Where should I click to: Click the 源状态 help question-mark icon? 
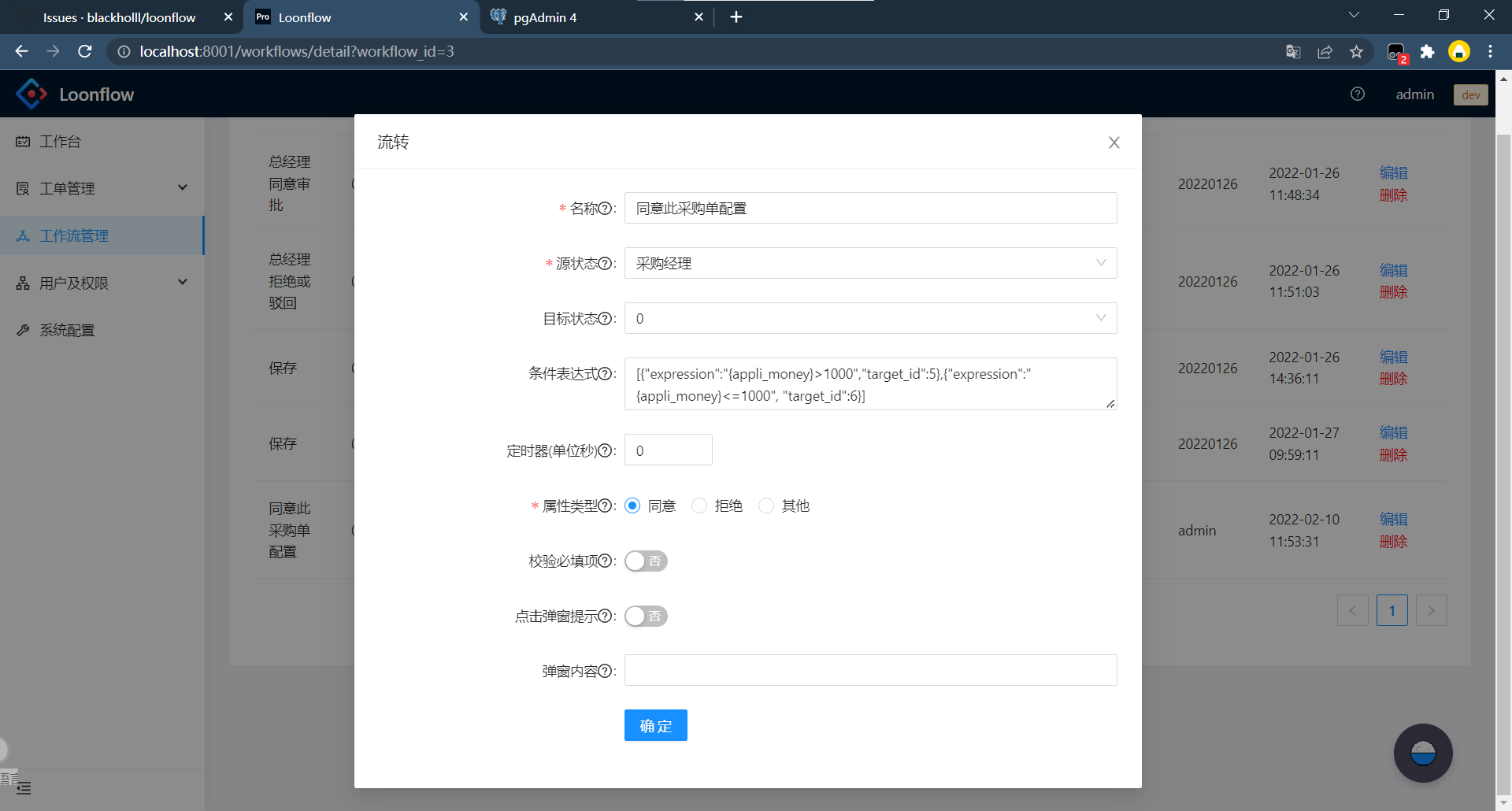point(605,264)
